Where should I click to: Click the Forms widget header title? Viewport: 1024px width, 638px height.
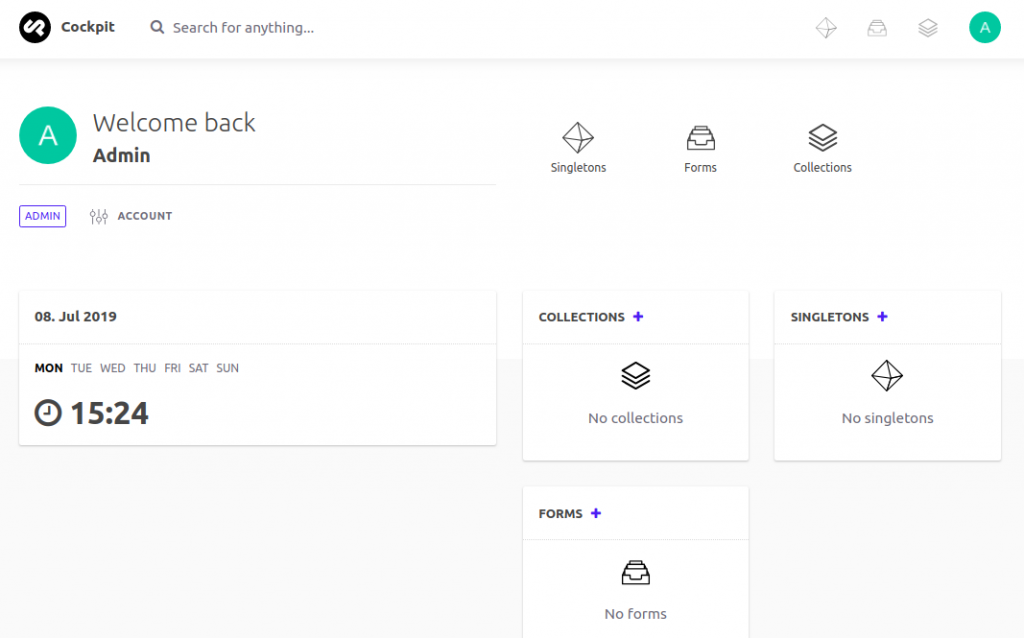tap(560, 514)
